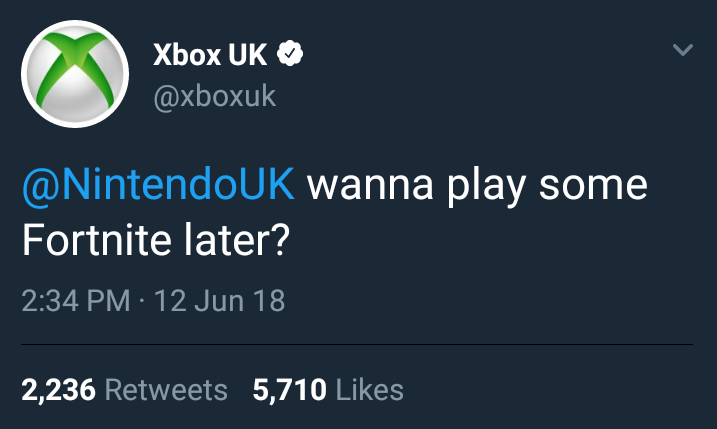Open the Xbox UK display name
717x429 pixels.
(210, 55)
